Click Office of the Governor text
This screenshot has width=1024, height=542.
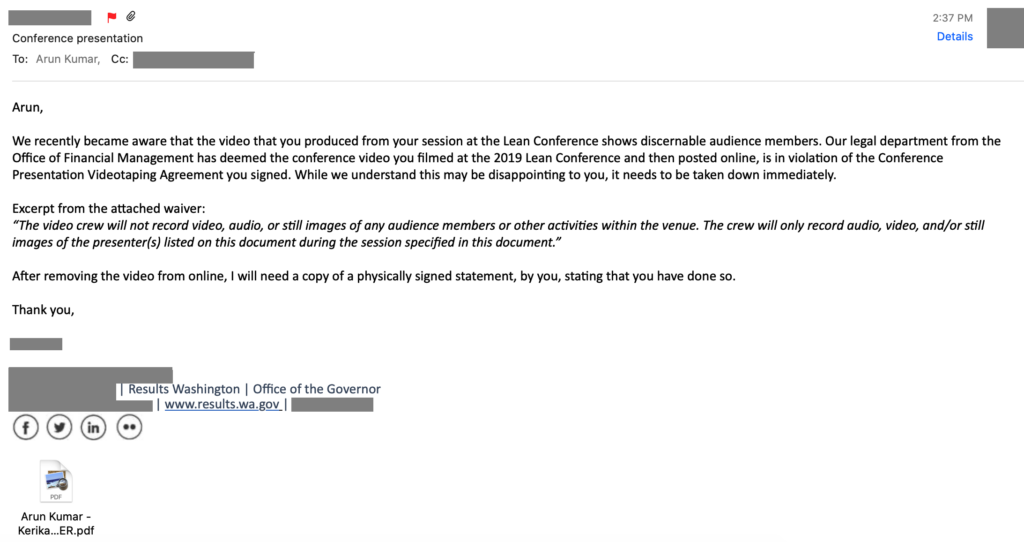[x=317, y=389]
